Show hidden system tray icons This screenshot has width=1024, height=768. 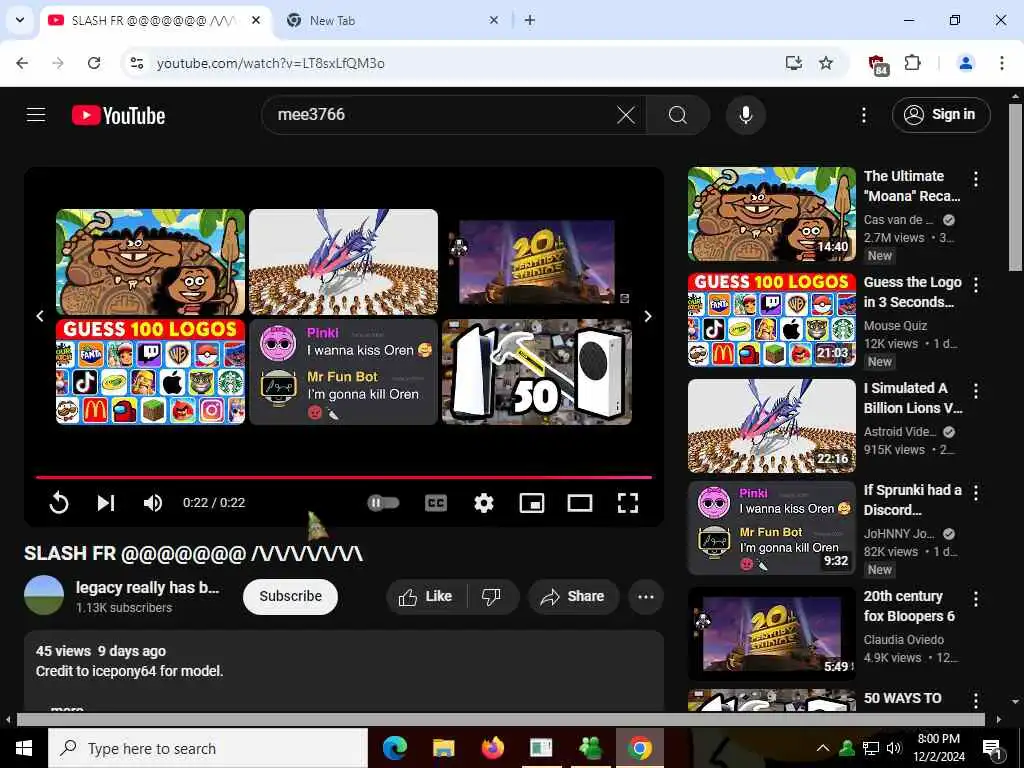pyautogui.click(x=823, y=748)
